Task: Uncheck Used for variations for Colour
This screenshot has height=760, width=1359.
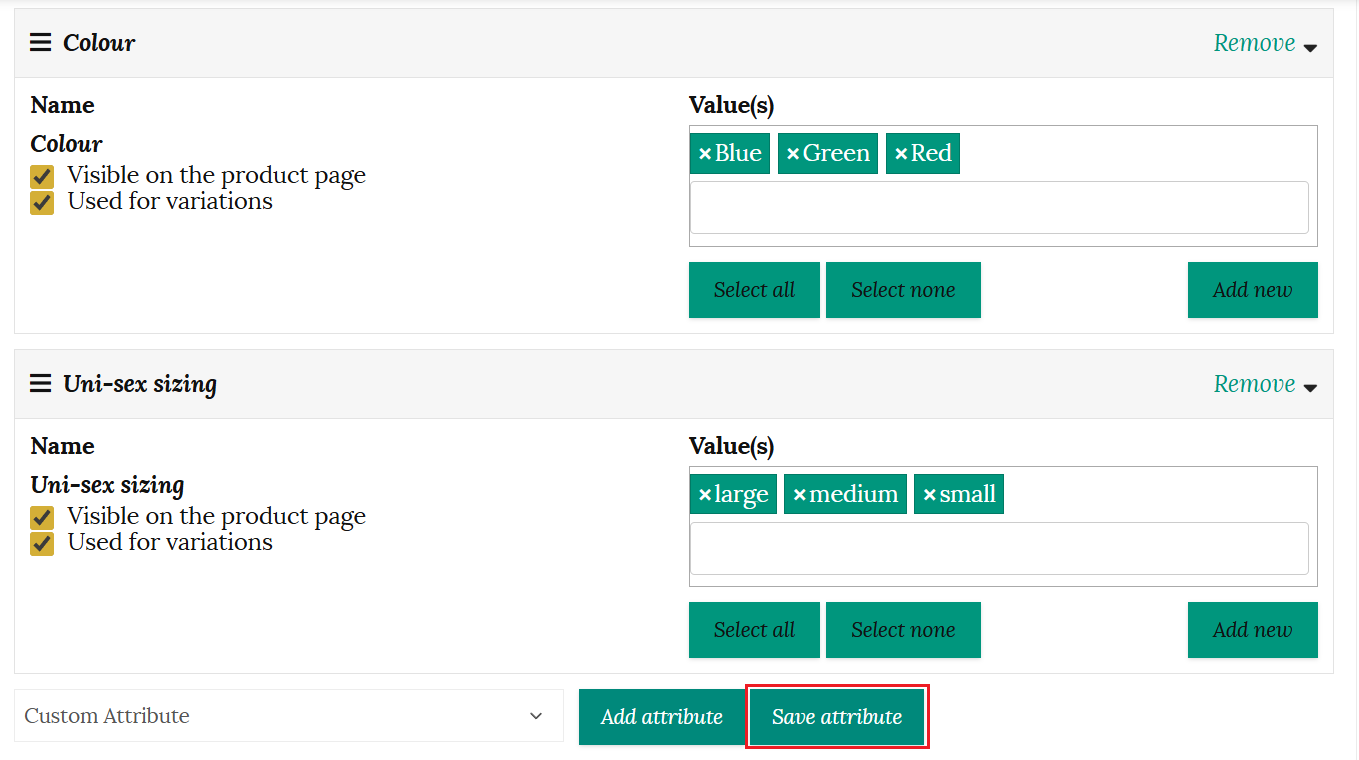Action: coord(42,203)
